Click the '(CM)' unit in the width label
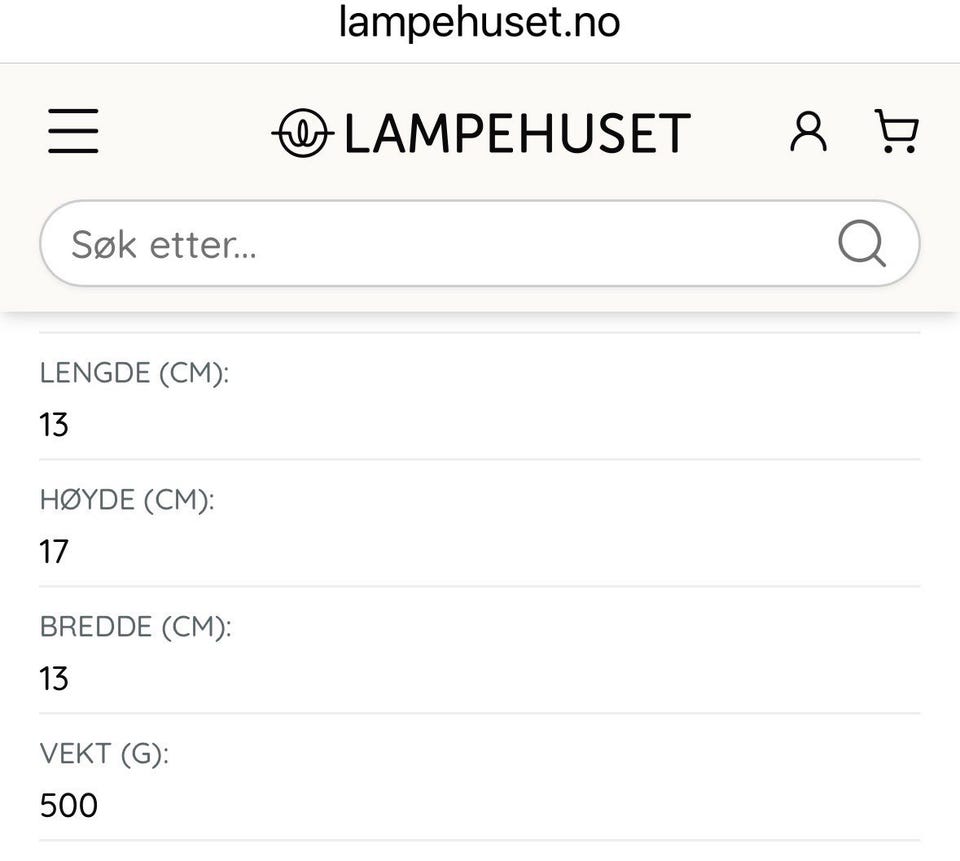The width and height of the screenshot is (960, 861). 195,627
